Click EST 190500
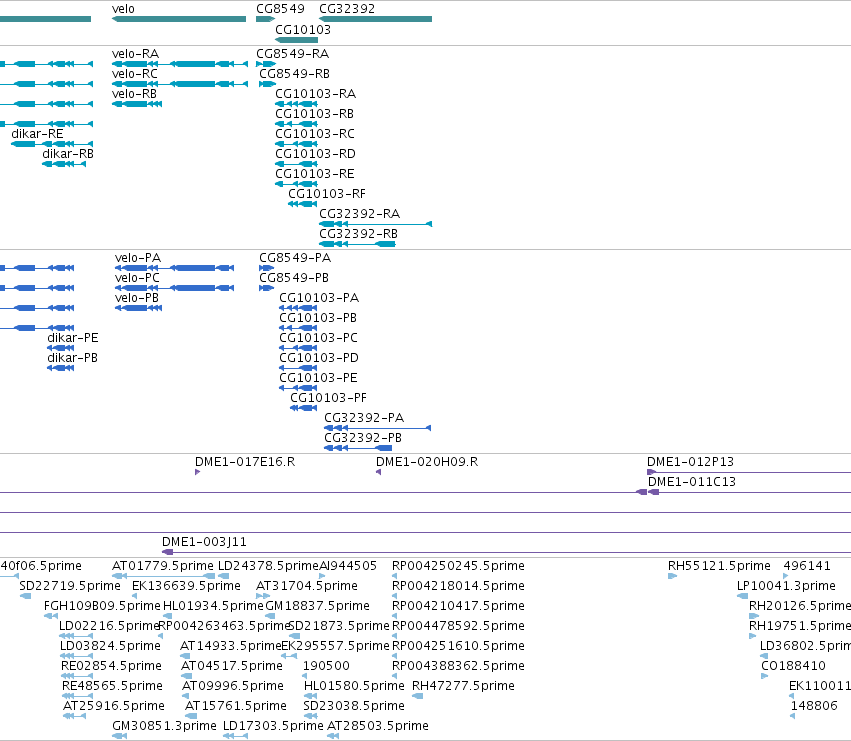Screen dimensions: 851x741 (x=326, y=667)
